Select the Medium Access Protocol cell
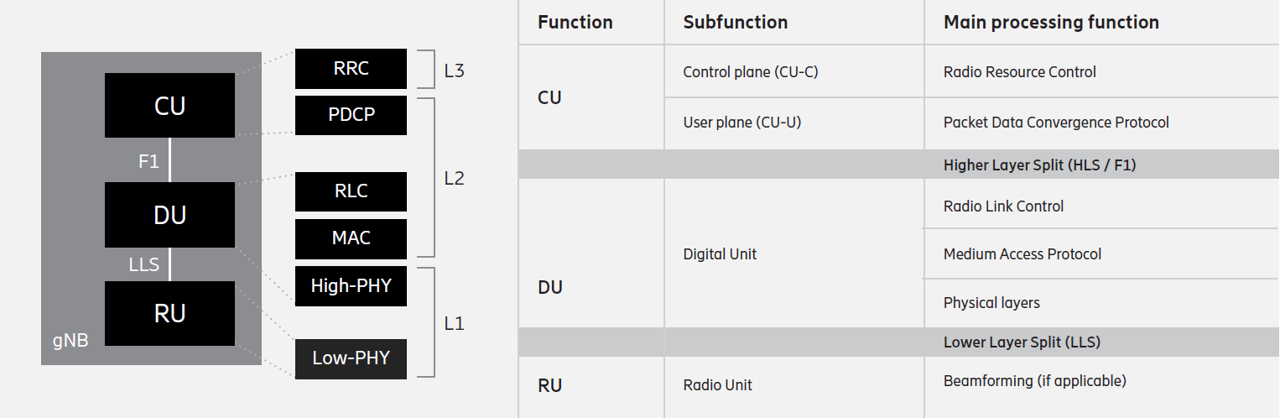 1022,254
